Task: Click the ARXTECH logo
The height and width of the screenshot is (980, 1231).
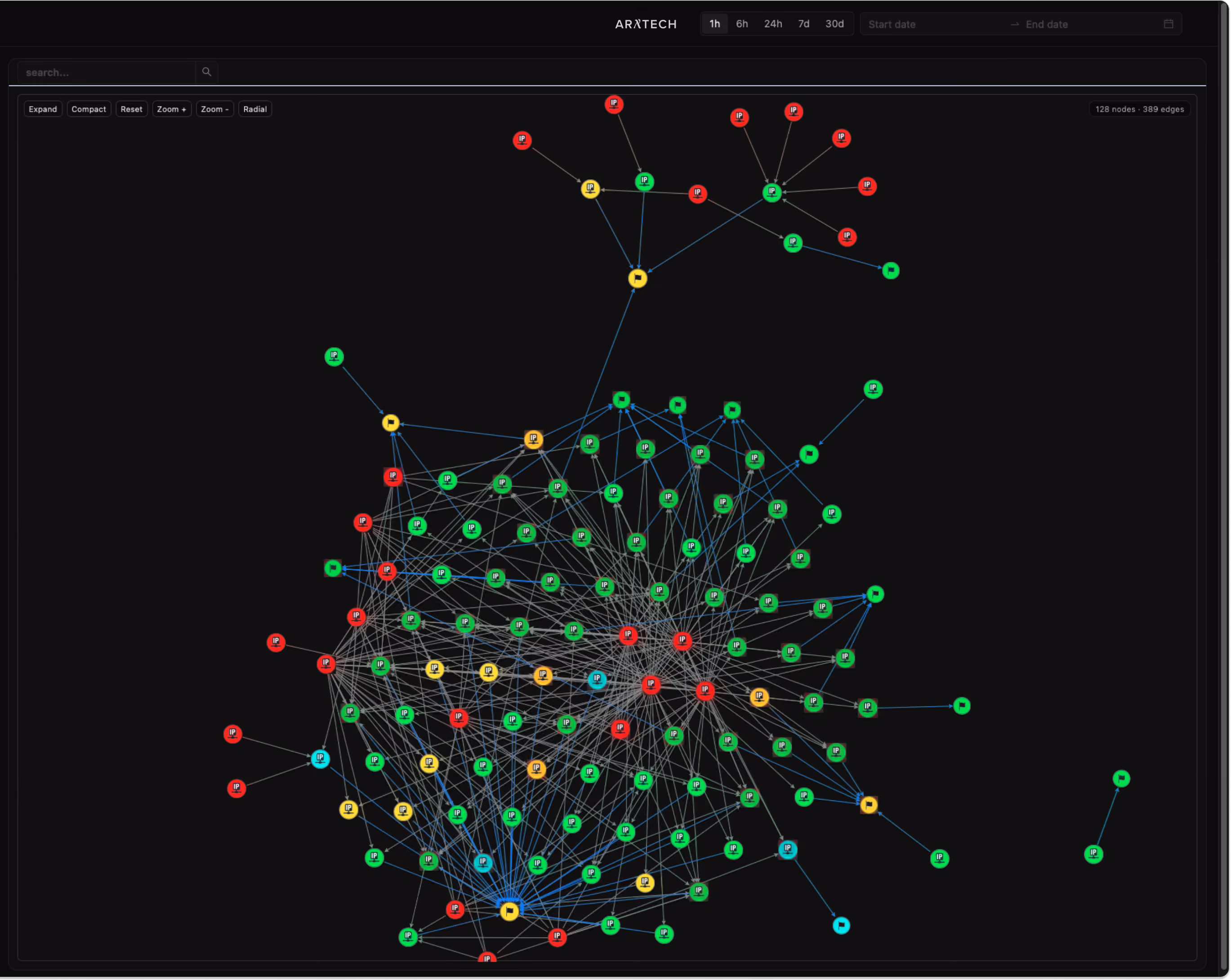Action: (x=646, y=24)
